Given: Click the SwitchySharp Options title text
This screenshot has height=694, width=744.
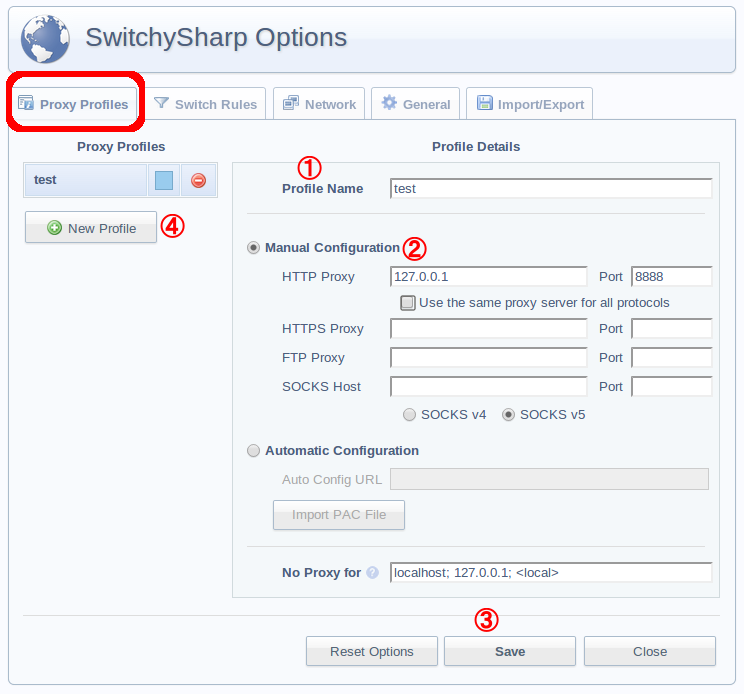Looking at the screenshot, I should pos(216,37).
